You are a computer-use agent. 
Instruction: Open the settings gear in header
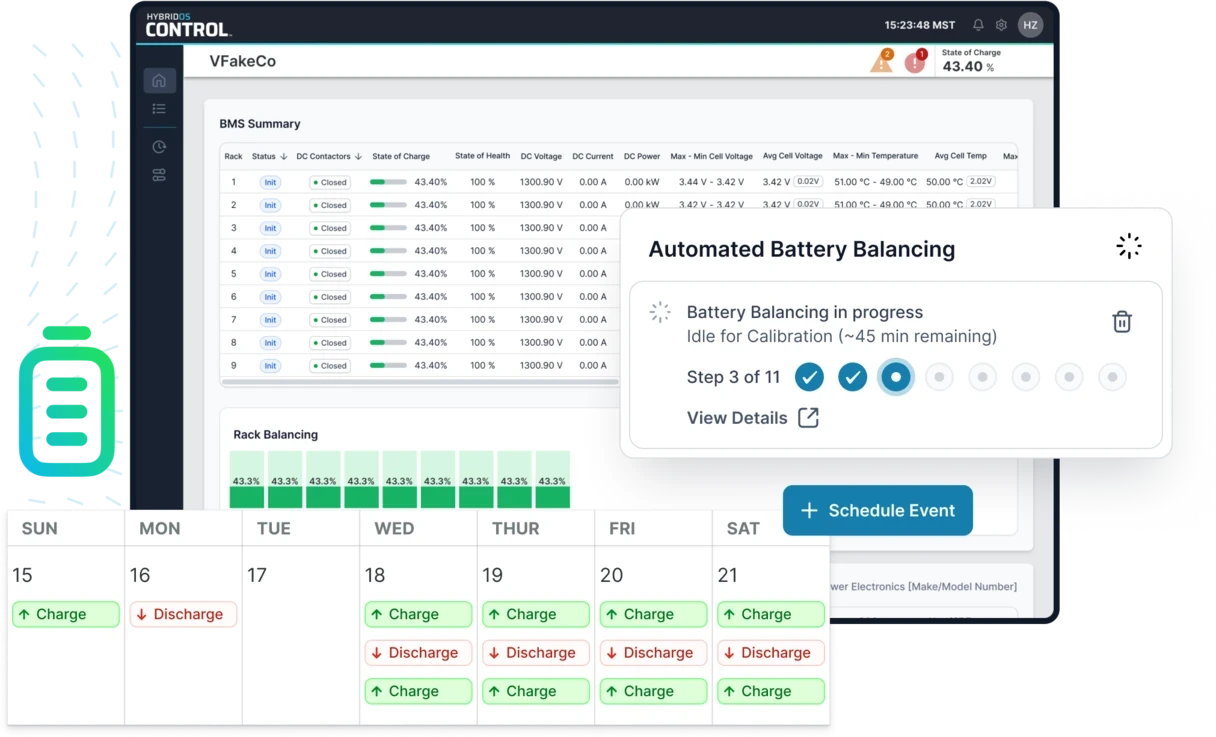click(1001, 25)
